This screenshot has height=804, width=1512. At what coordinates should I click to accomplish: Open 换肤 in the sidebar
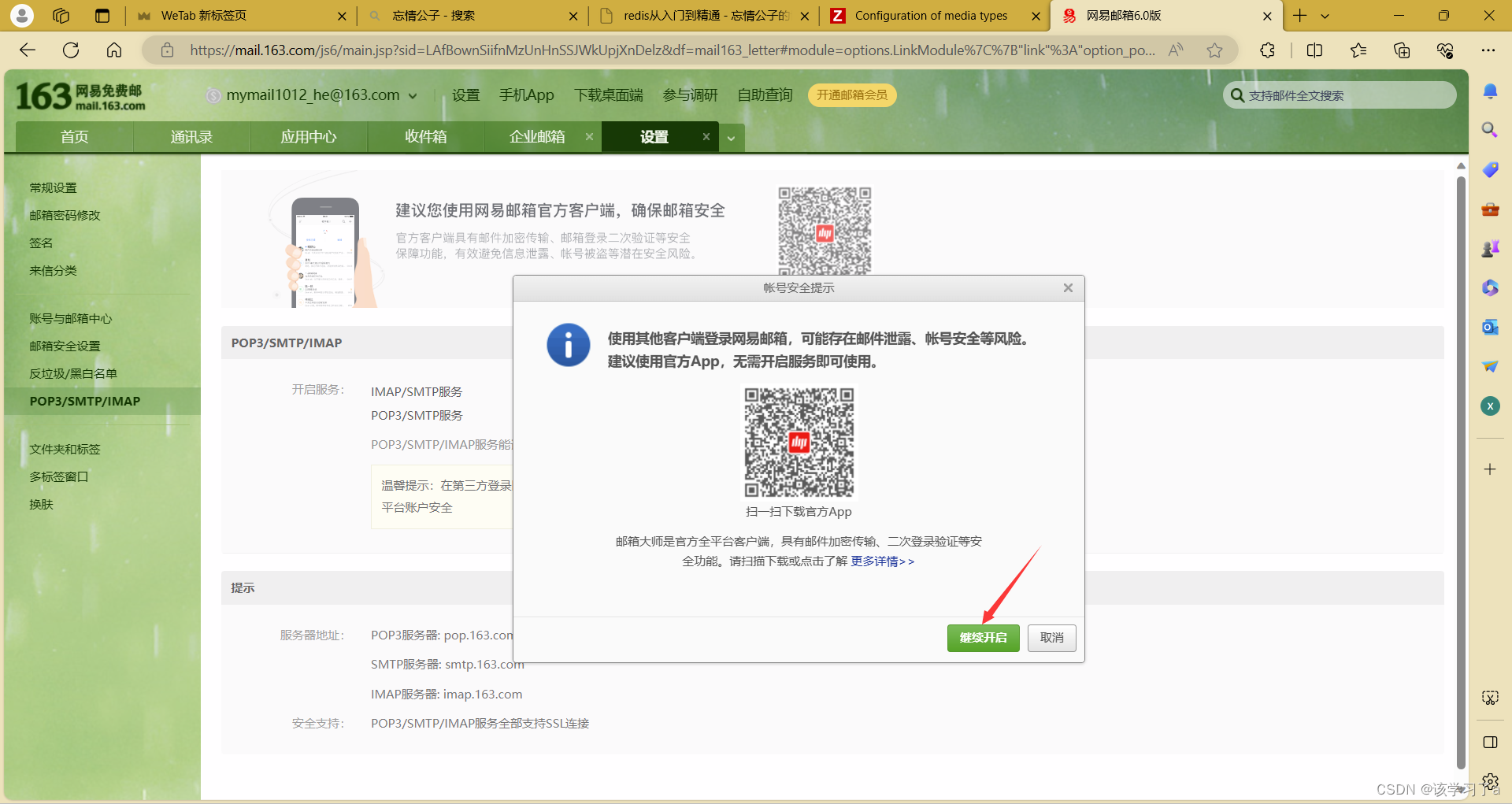coord(41,504)
